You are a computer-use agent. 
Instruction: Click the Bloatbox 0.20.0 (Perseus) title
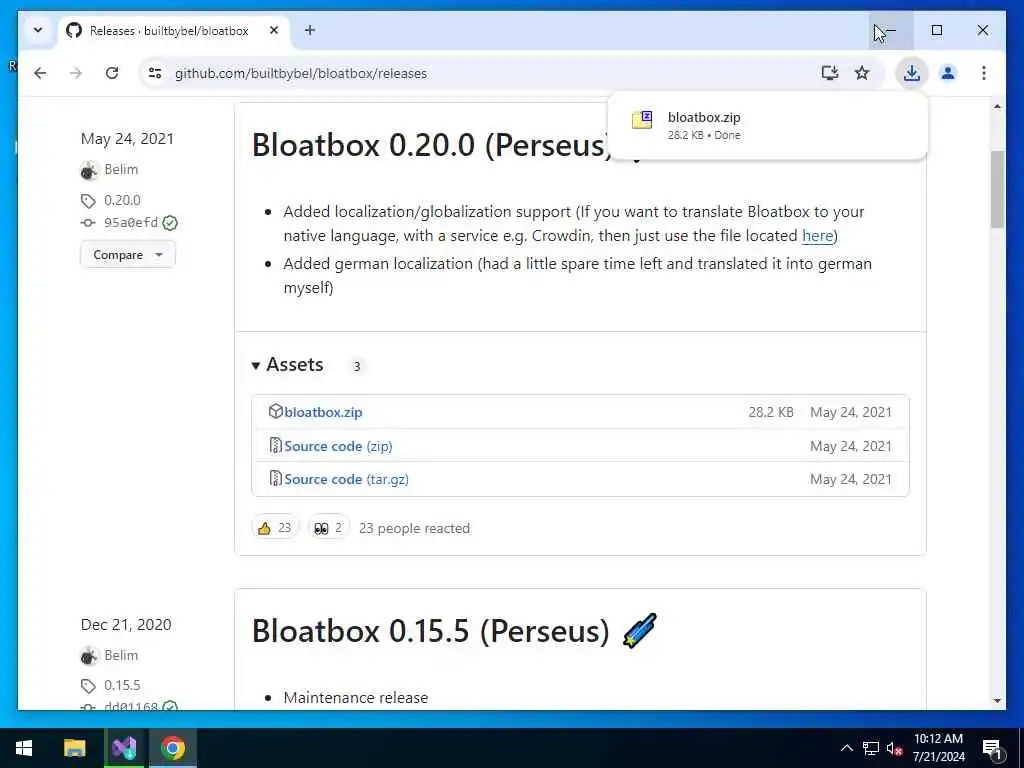click(431, 145)
